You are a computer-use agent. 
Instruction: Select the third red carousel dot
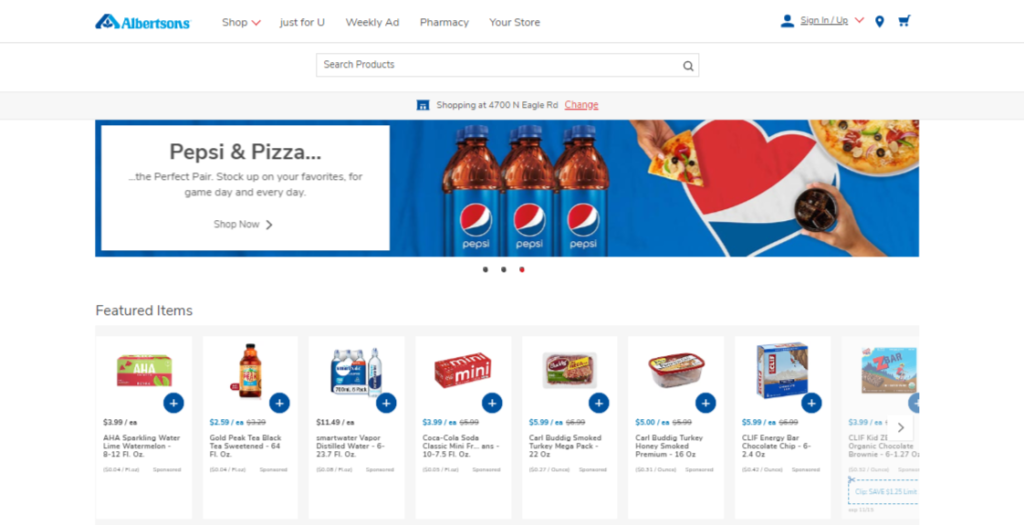pyautogui.click(x=522, y=269)
